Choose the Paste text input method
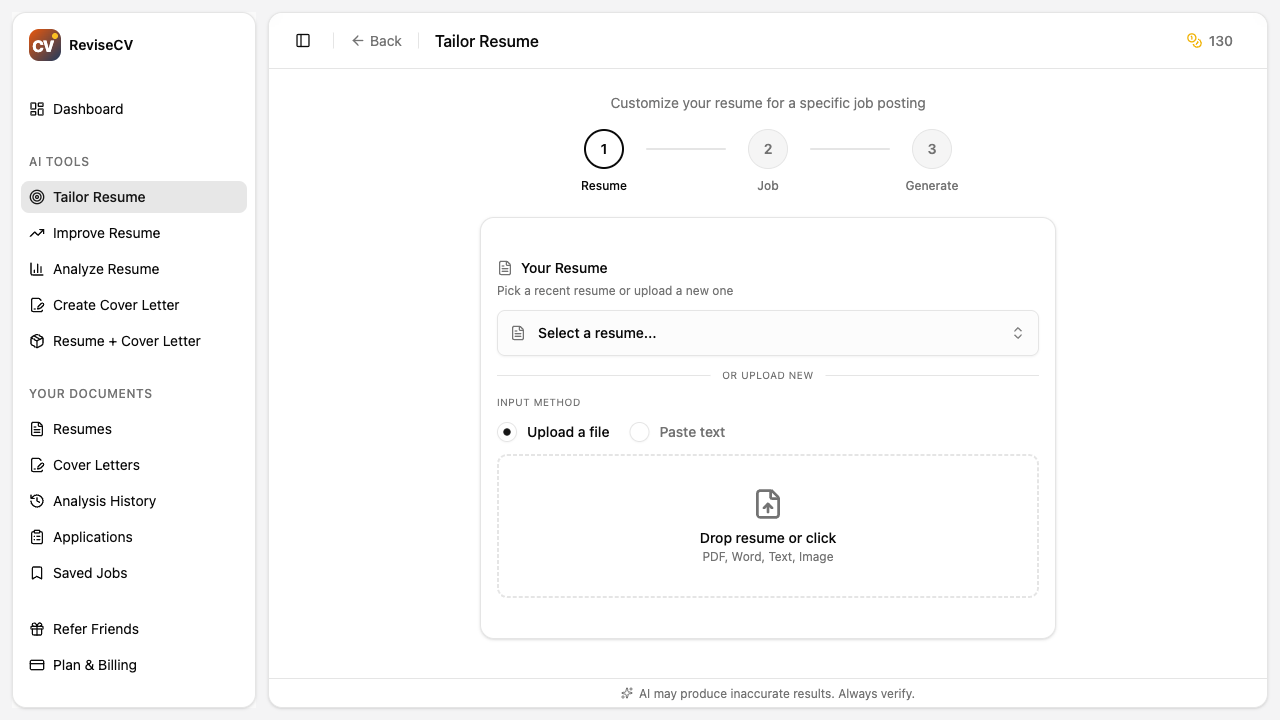1280x720 pixels. coord(639,432)
